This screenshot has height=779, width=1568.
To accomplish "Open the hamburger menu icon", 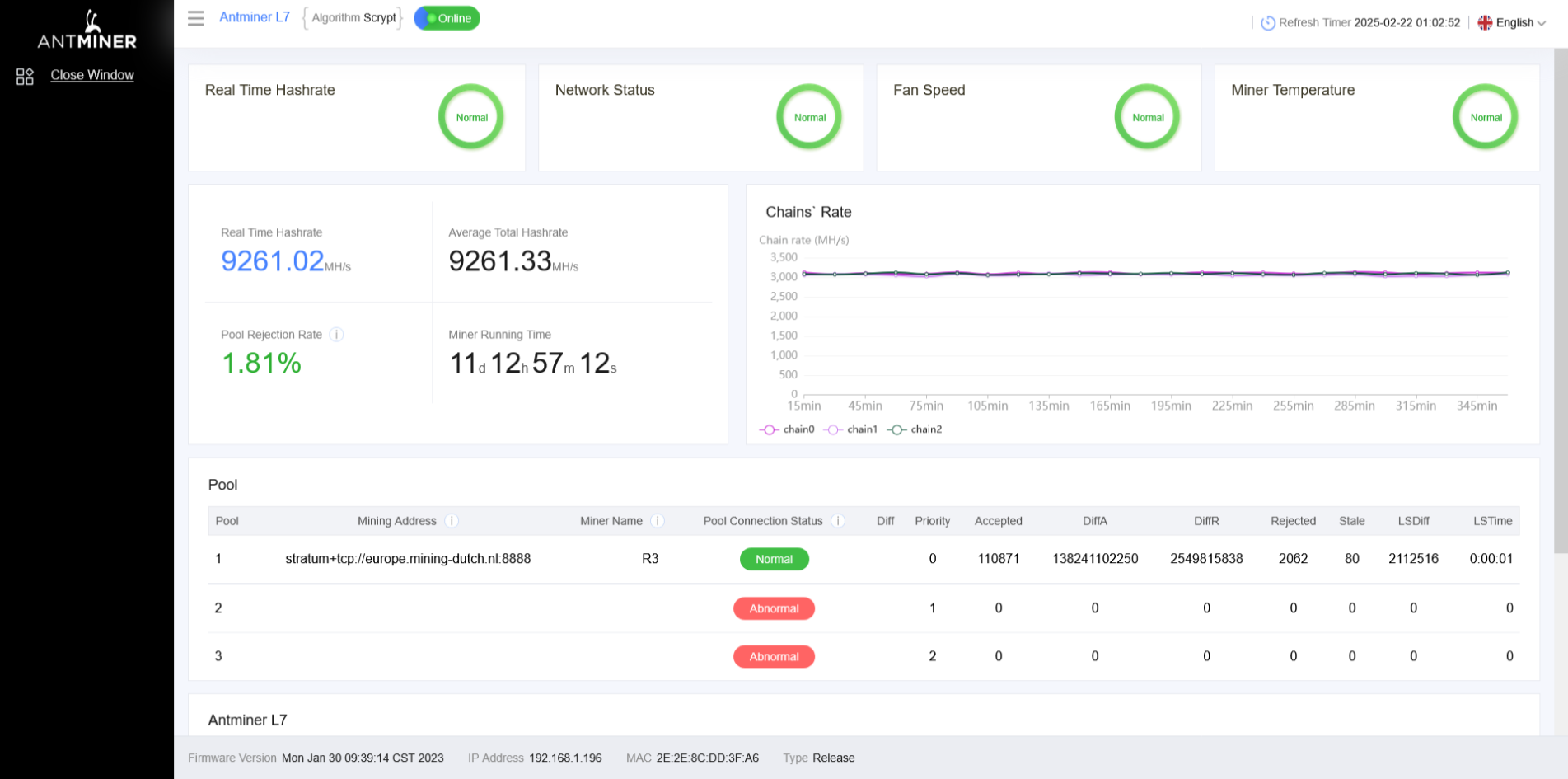I will pyautogui.click(x=195, y=18).
